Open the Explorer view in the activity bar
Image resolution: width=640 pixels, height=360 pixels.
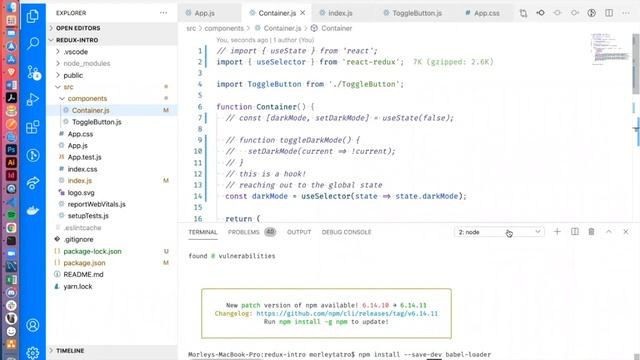tap(33, 16)
